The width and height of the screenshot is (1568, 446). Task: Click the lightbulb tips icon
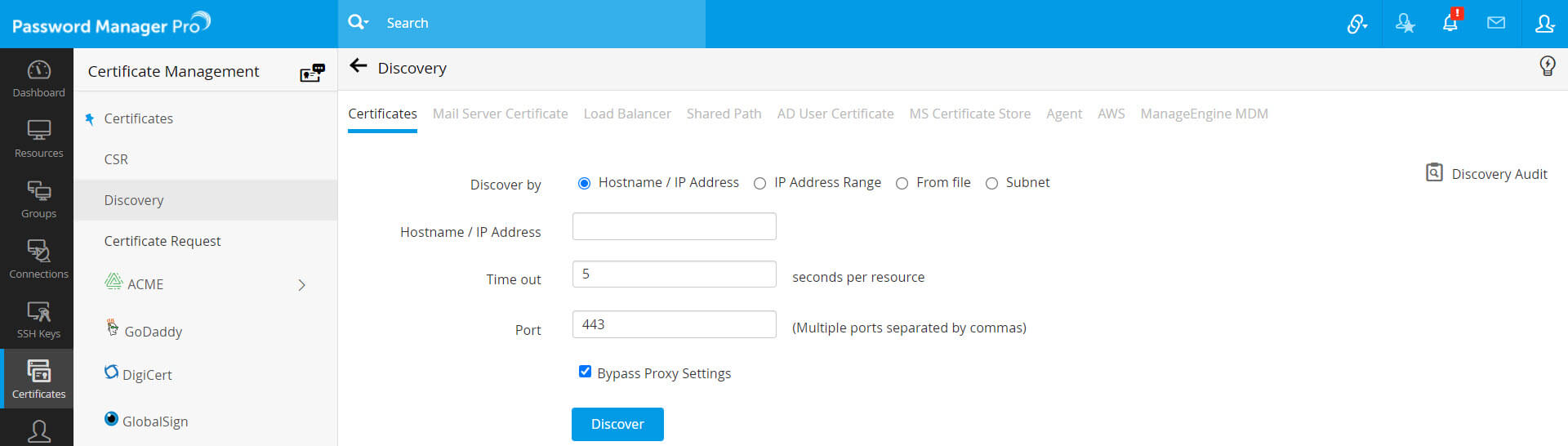[x=1547, y=66]
